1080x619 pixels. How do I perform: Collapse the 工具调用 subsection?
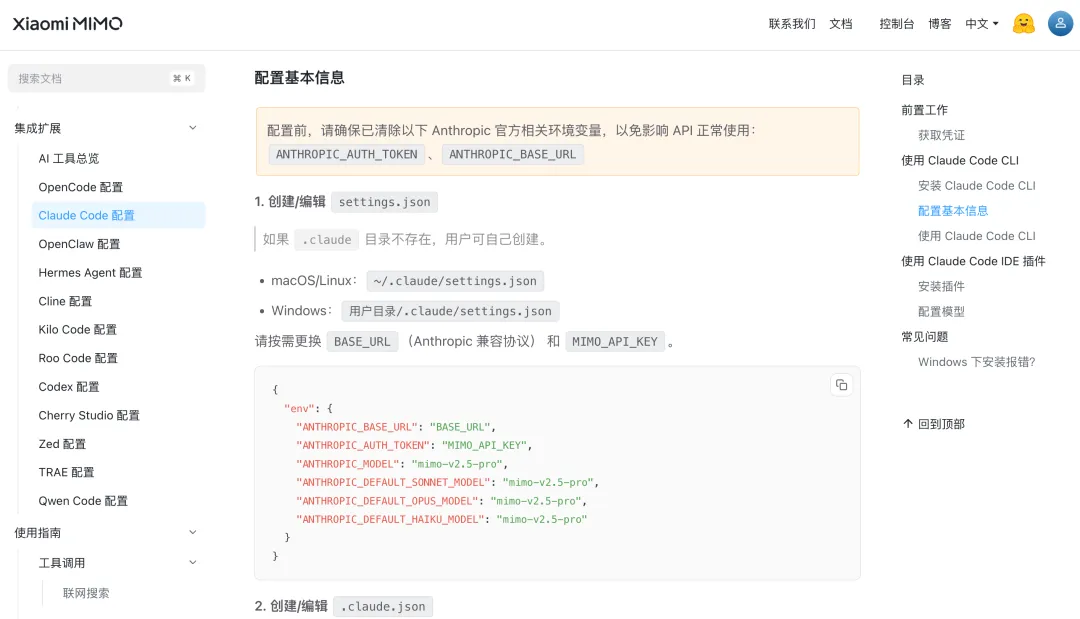click(x=193, y=563)
